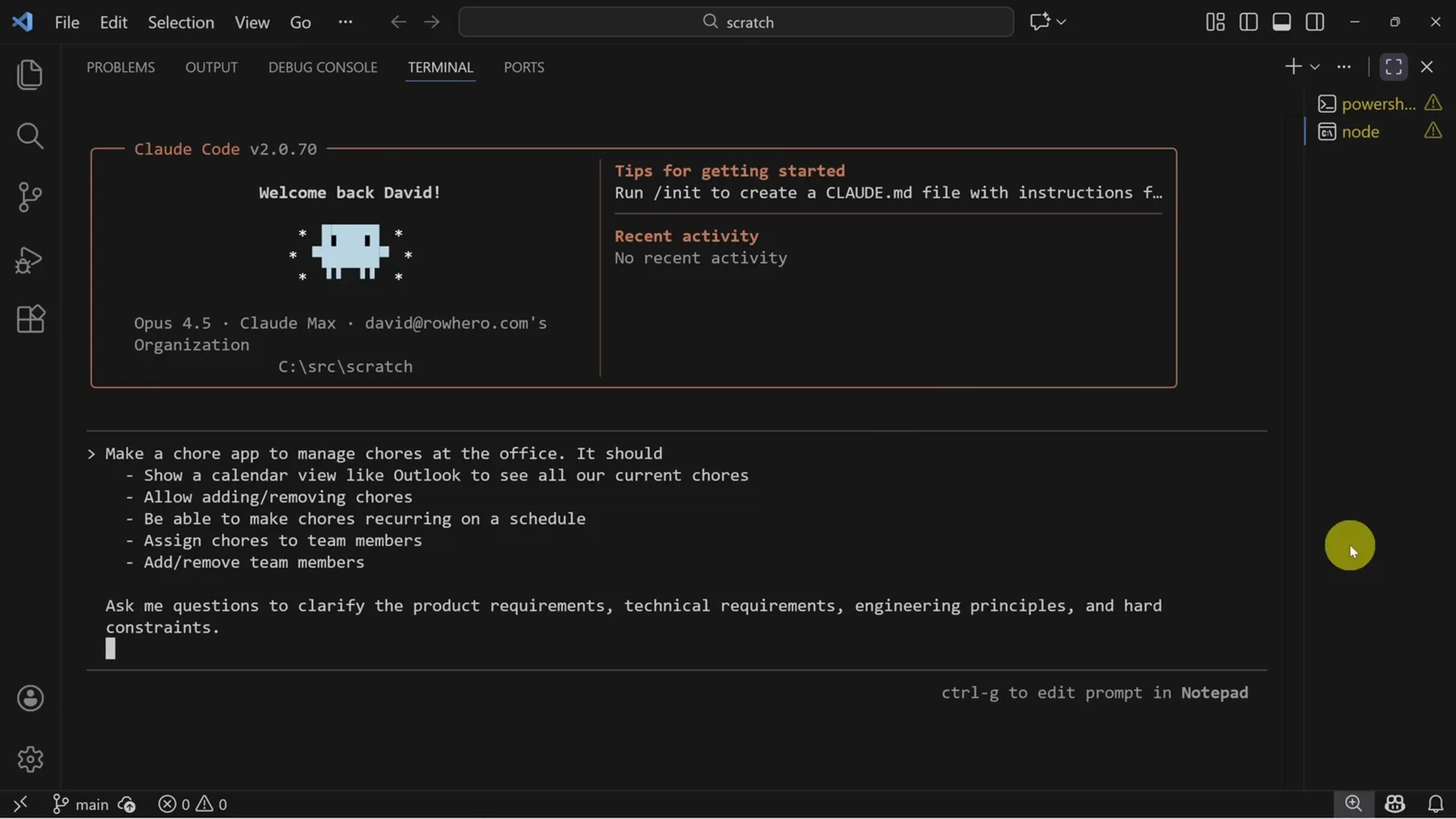Go forward with the right arrow
Viewport: 1456px width, 819px height.
pos(431,22)
